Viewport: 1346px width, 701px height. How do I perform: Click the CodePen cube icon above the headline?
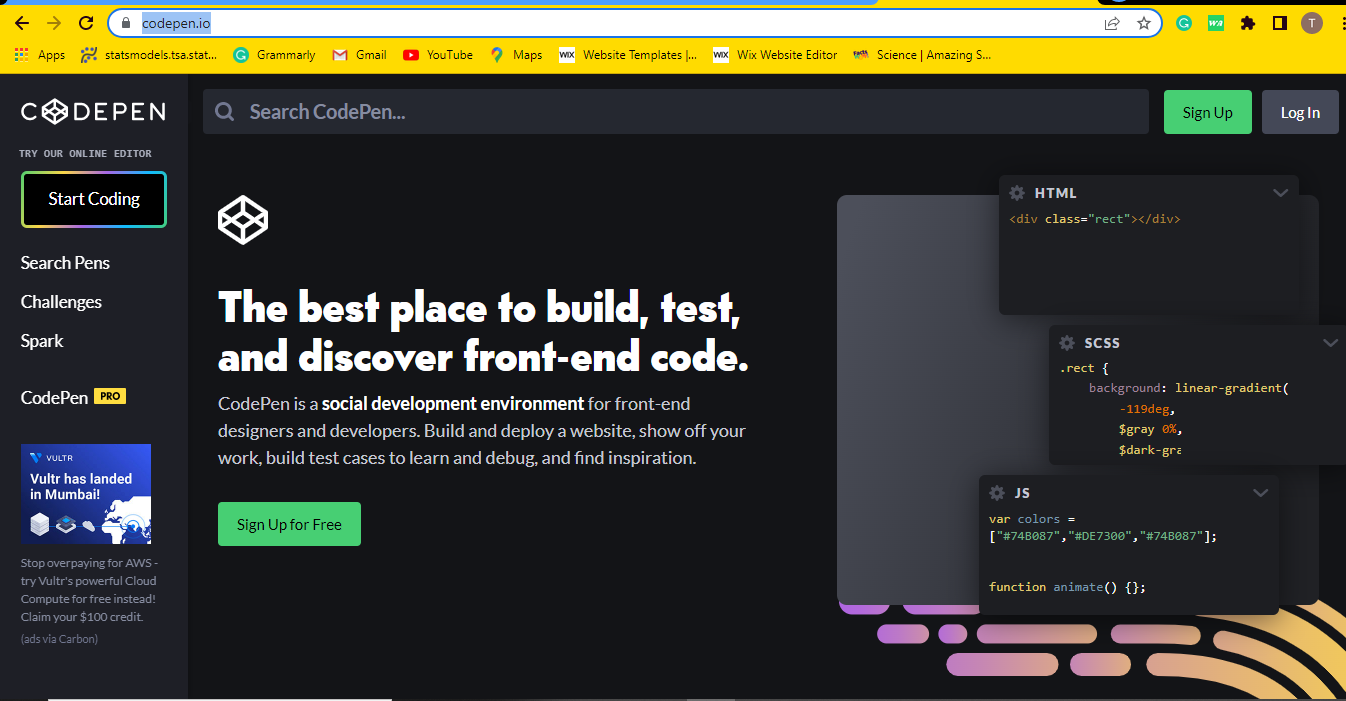[243, 220]
